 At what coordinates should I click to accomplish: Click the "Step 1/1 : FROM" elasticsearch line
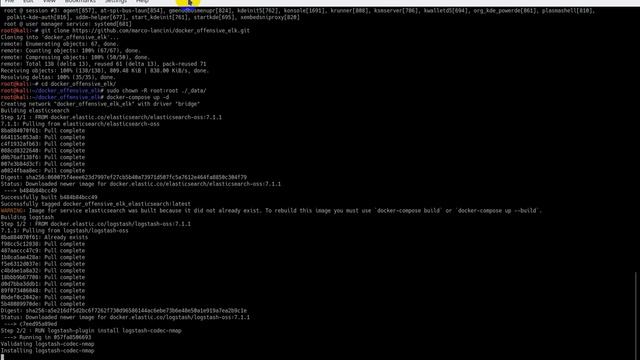pos(111,117)
